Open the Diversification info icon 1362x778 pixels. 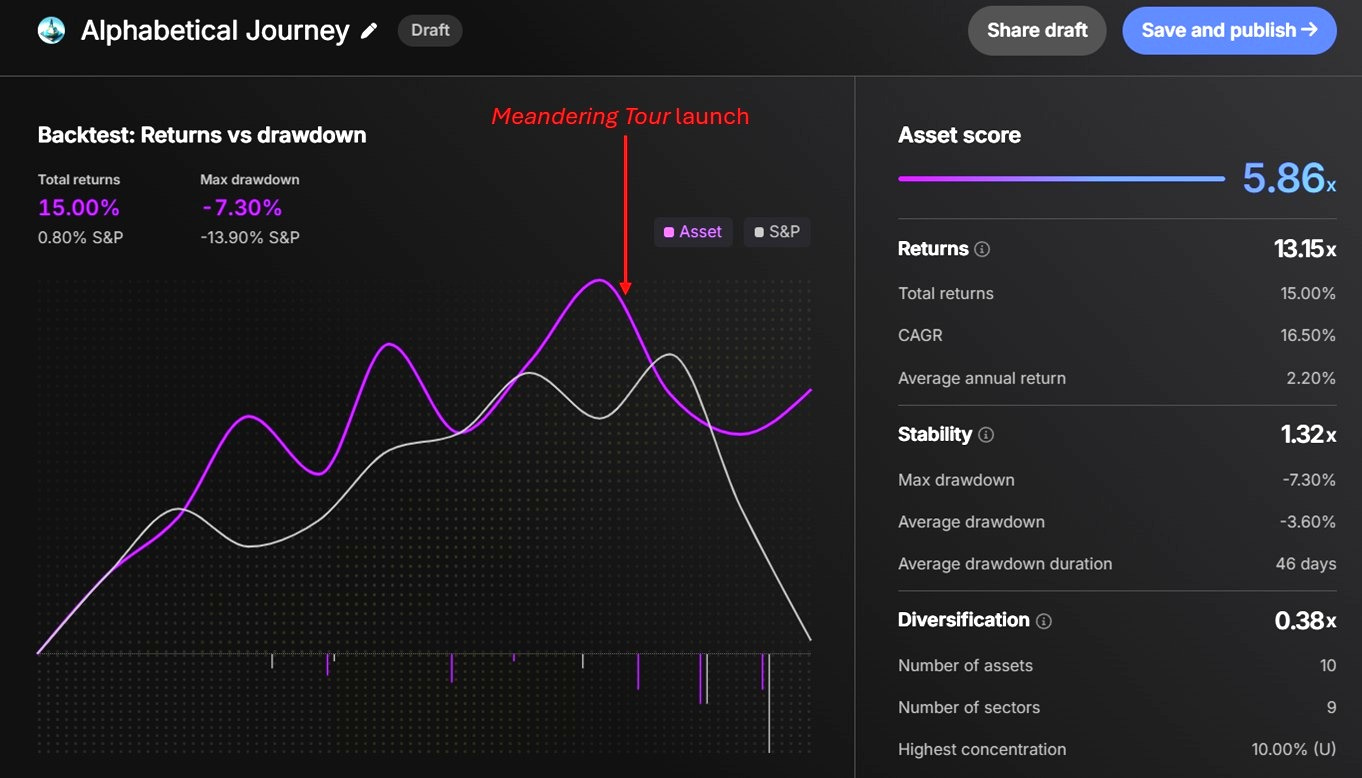[x=1044, y=621]
